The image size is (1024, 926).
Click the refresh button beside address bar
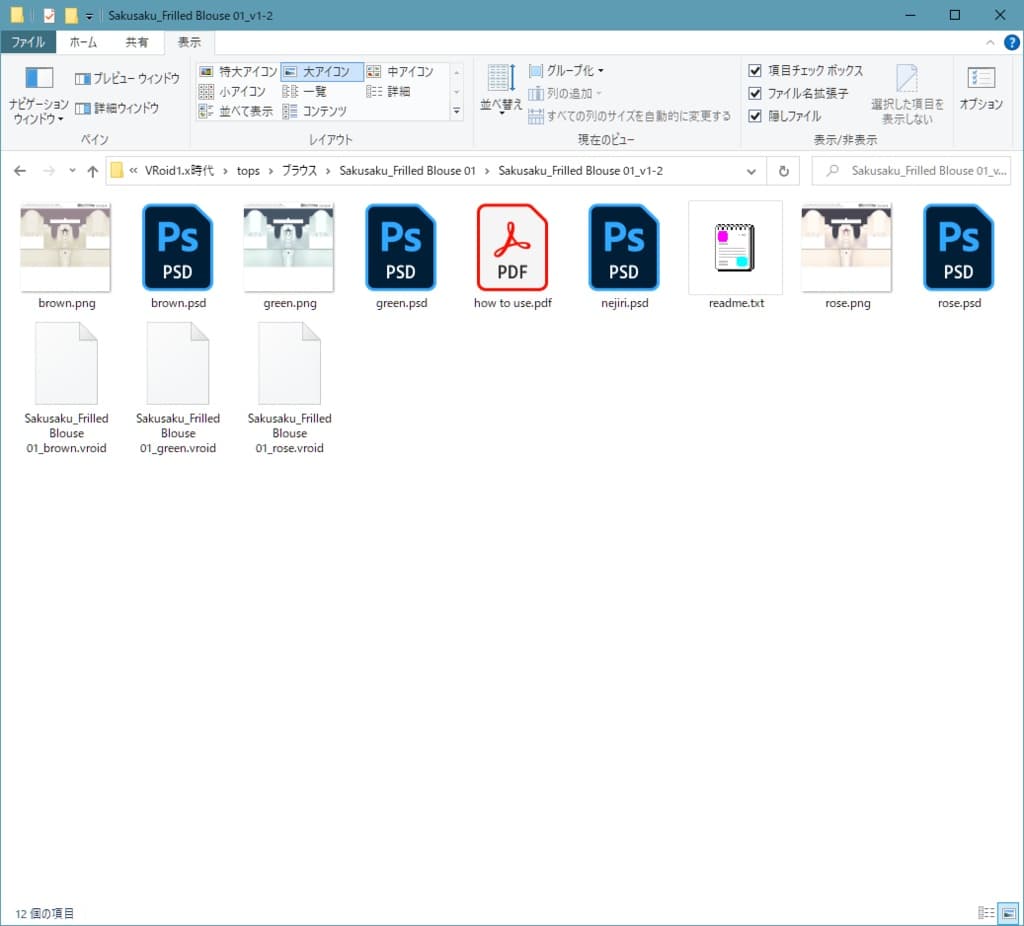tap(783, 171)
